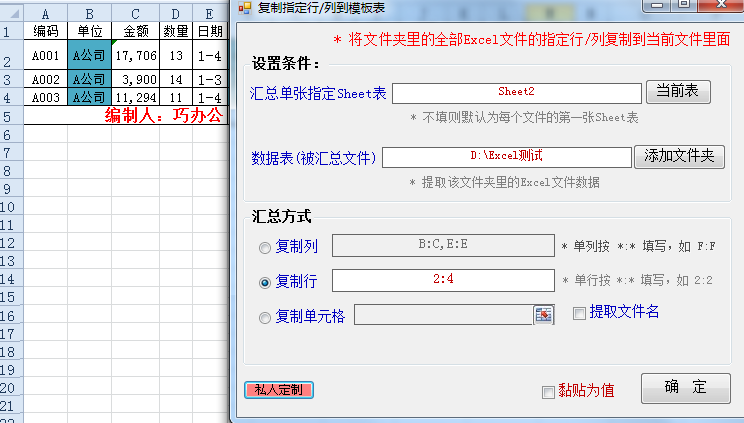Click header cell 金额

(x=136, y=31)
